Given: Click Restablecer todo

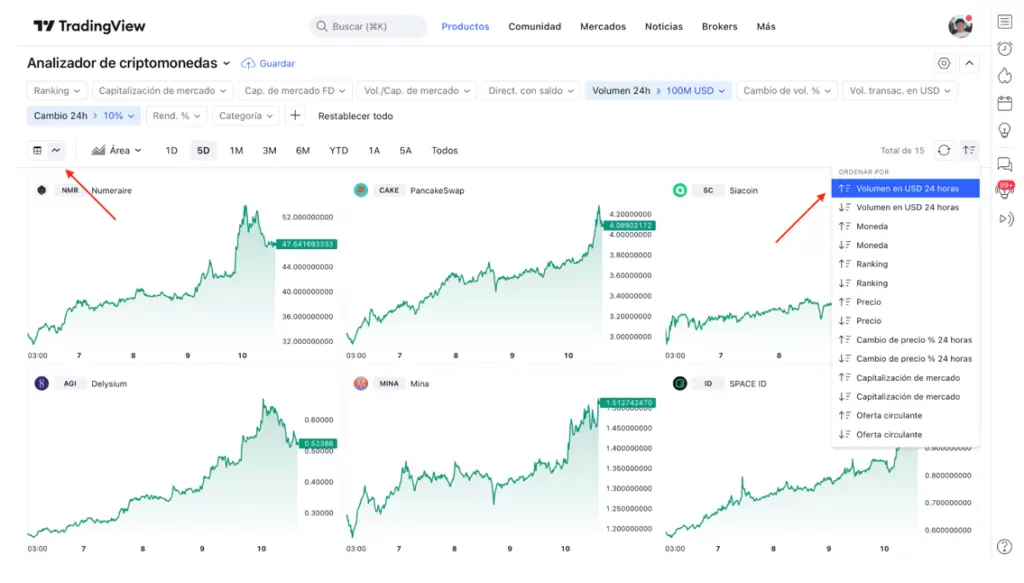Looking at the screenshot, I should [x=355, y=116].
